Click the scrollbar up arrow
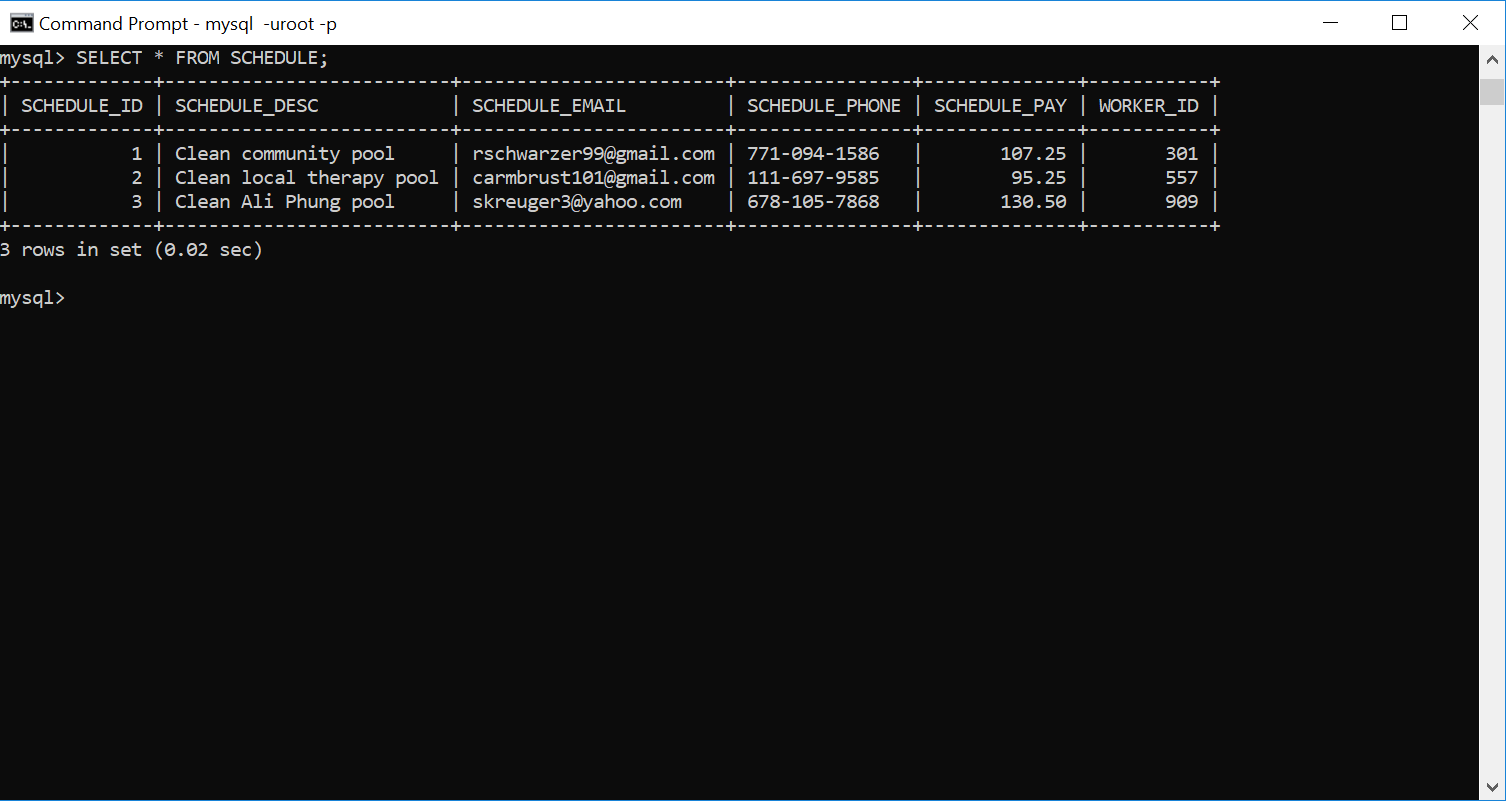The width and height of the screenshot is (1506, 801). coord(1491,58)
